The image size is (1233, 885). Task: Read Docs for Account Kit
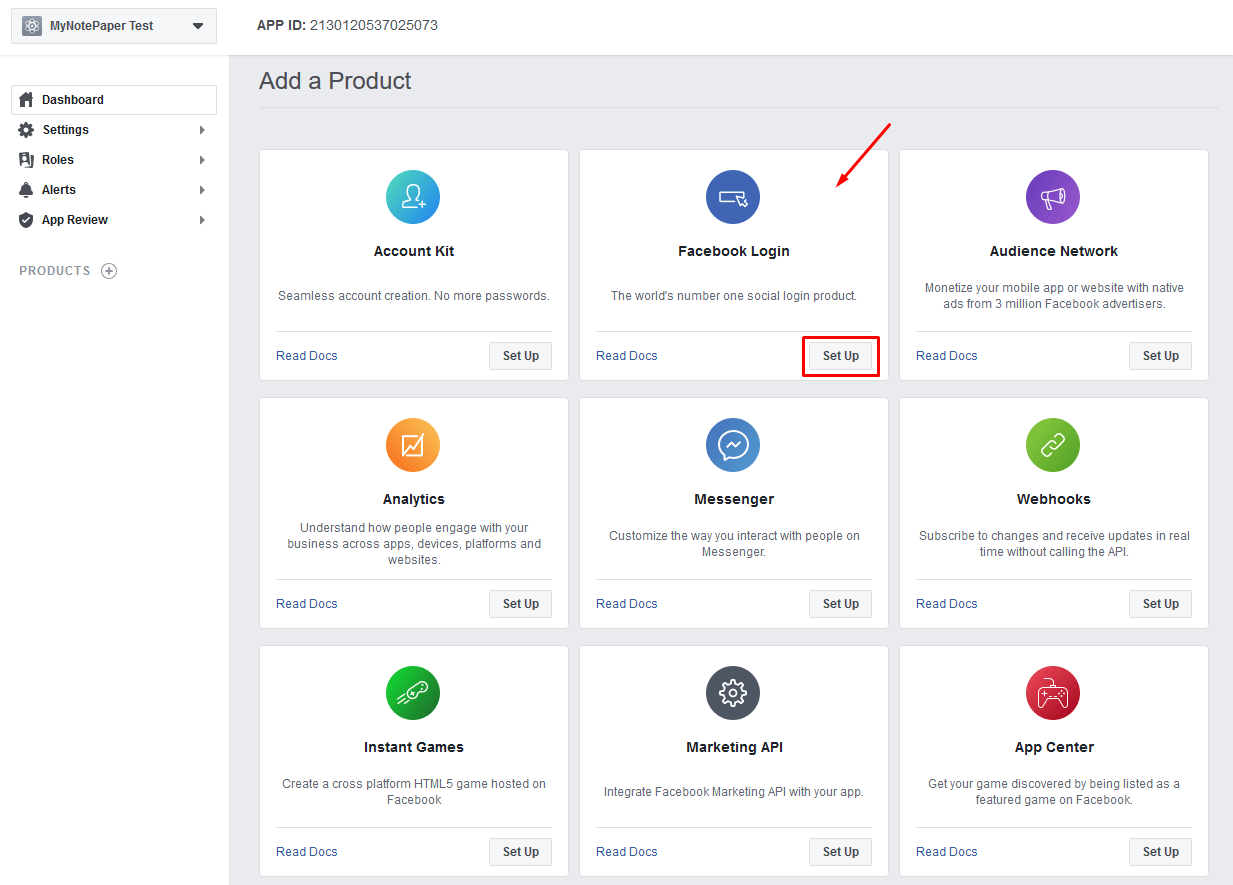(307, 356)
